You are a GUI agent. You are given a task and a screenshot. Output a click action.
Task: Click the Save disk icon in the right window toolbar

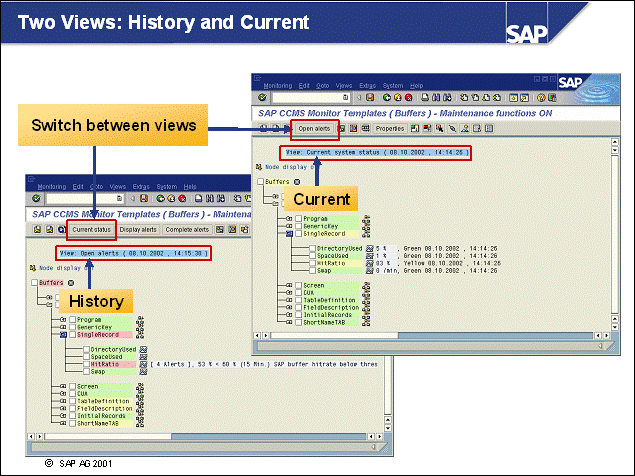click(369, 98)
